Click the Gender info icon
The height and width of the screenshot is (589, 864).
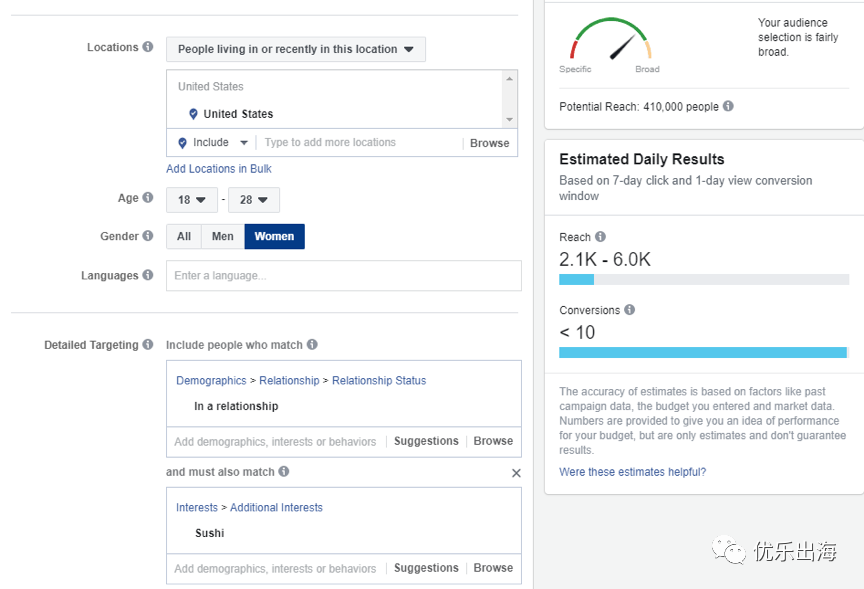[148, 236]
